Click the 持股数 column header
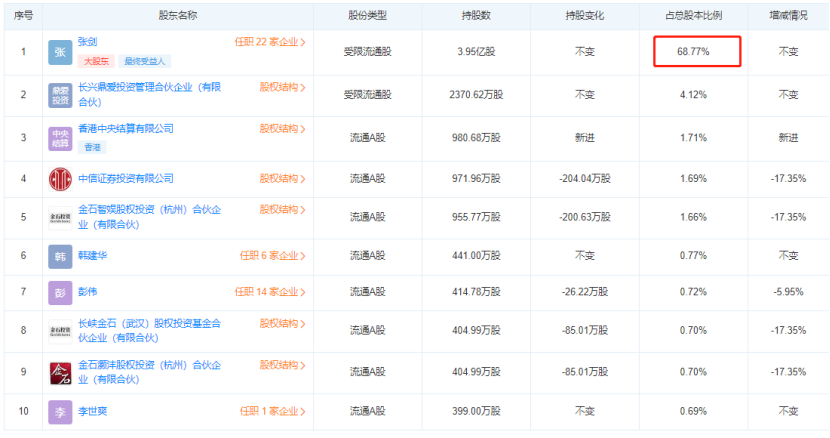The width and height of the screenshot is (830, 438). pos(476,16)
